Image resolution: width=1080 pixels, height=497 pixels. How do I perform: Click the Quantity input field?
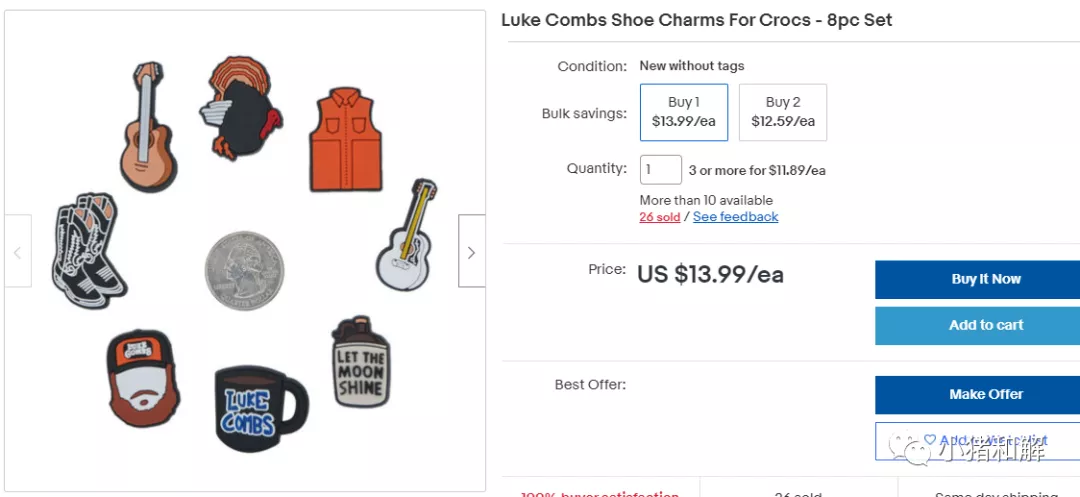[660, 170]
